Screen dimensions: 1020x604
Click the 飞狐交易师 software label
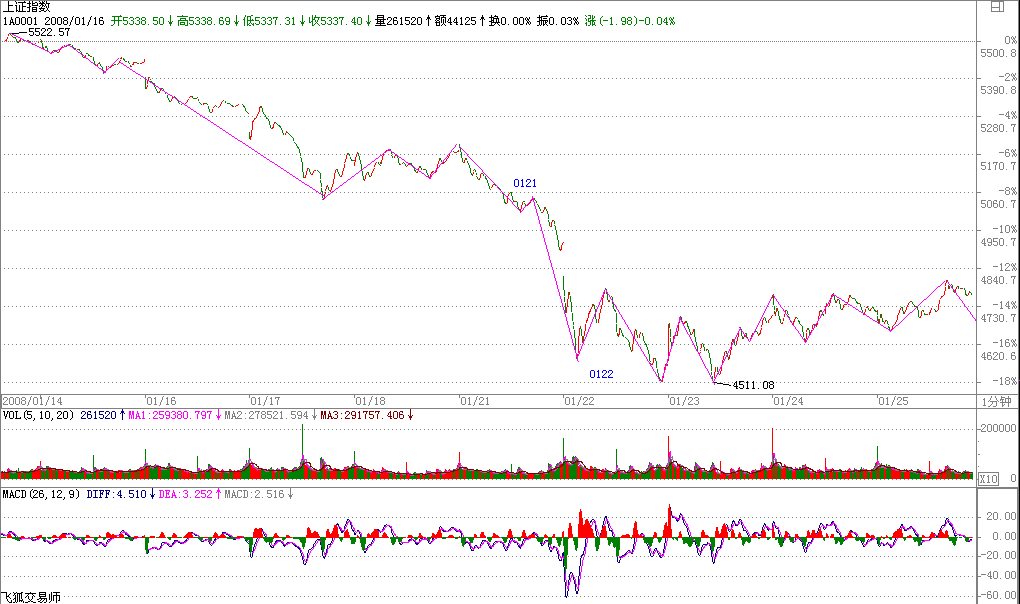[x=31, y=597]
